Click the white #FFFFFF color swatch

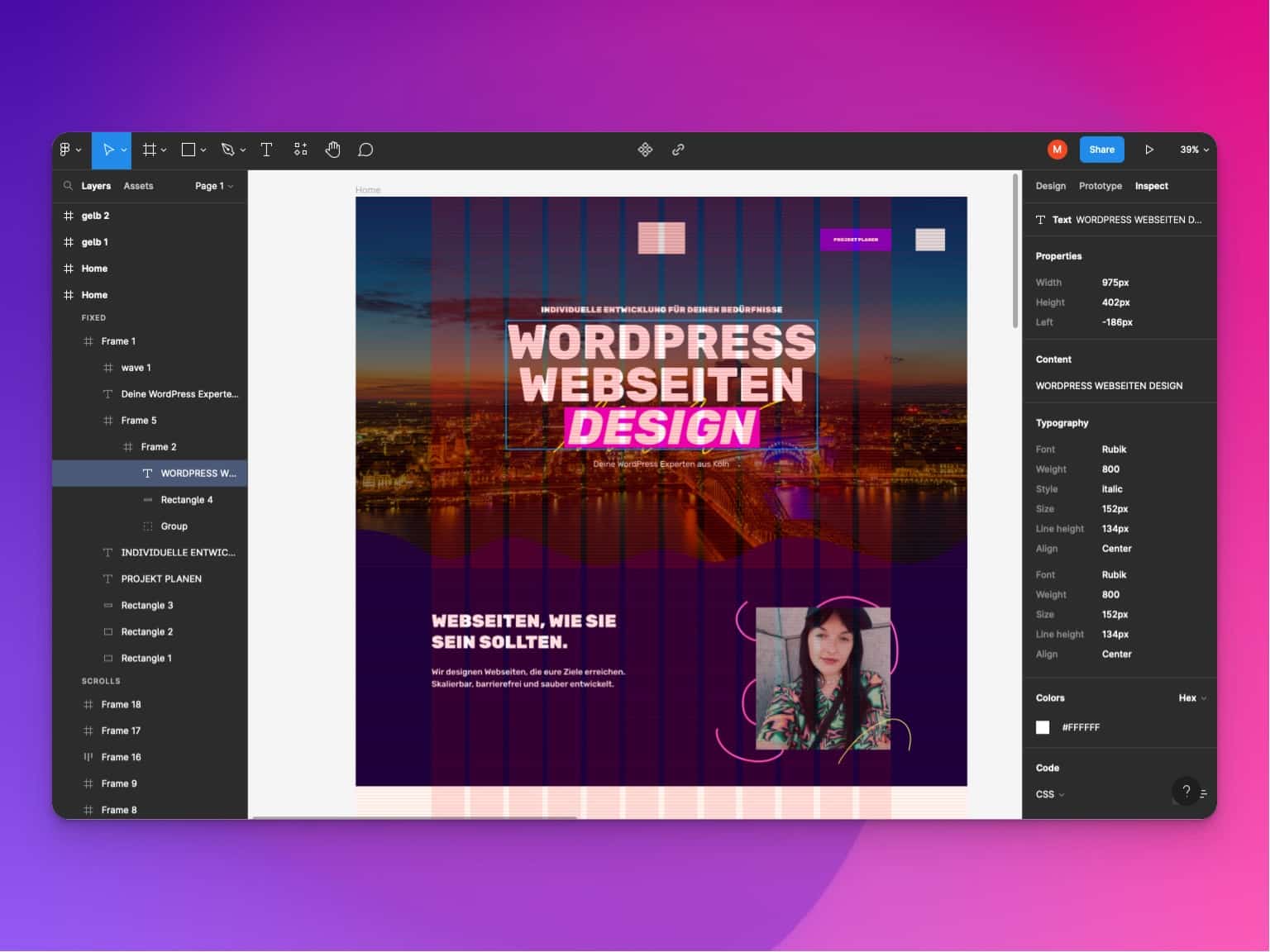1043,727
